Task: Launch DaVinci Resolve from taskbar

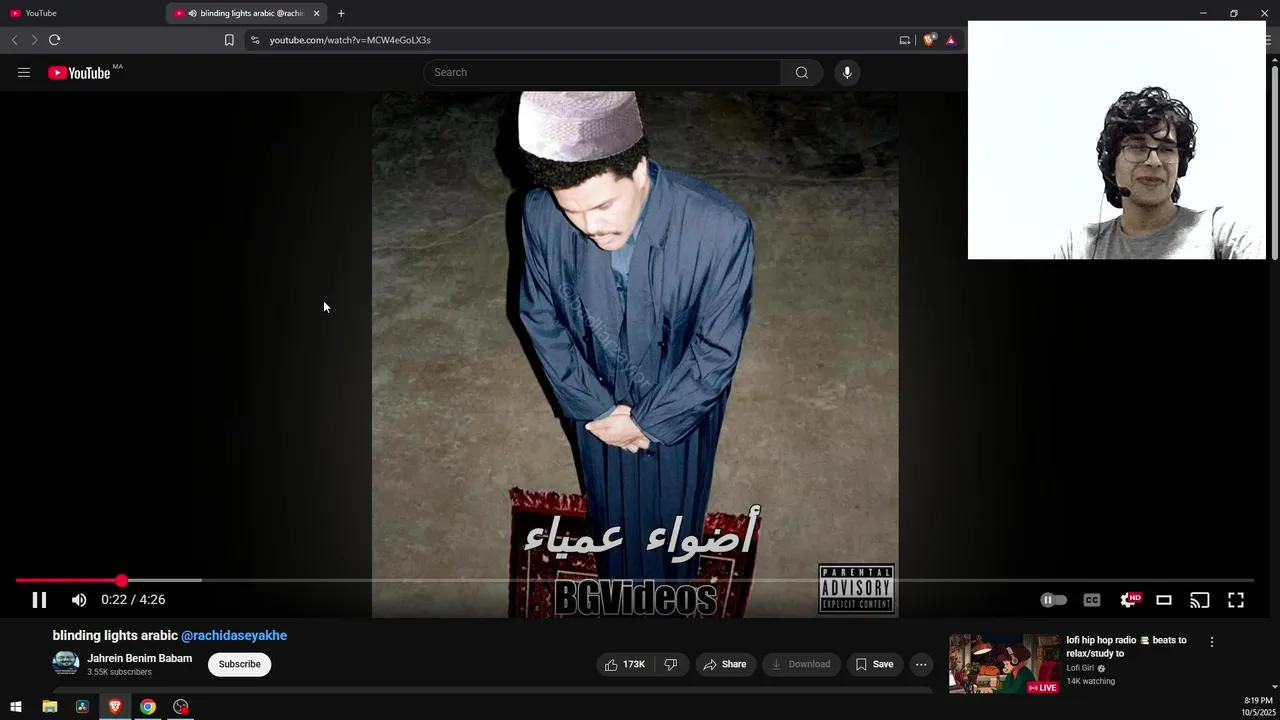Action: [x=83, y=707]
